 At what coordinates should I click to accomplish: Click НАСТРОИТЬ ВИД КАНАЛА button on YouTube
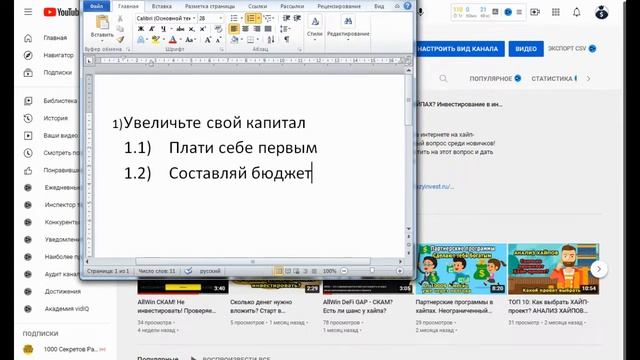460,49
